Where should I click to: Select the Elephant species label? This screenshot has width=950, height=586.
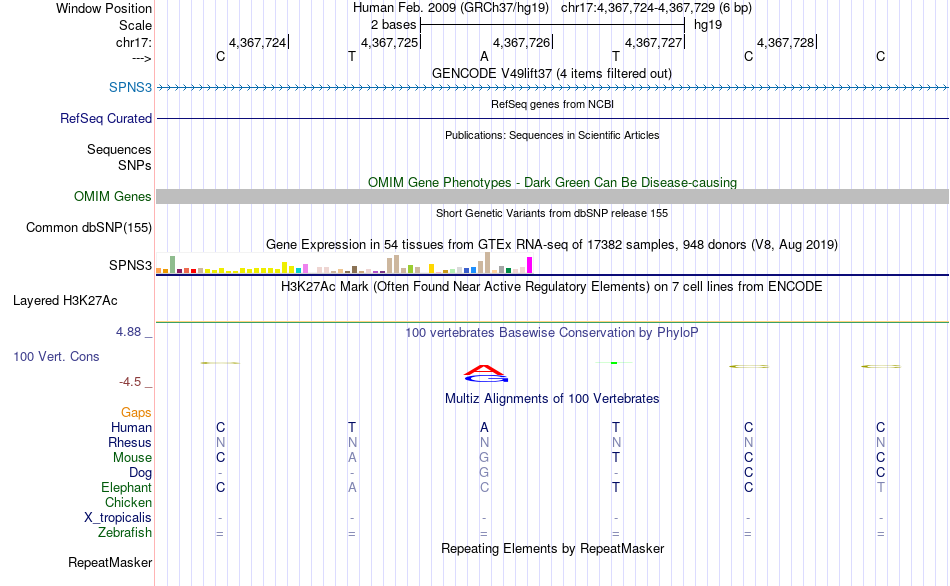click(x=127, y=487)
